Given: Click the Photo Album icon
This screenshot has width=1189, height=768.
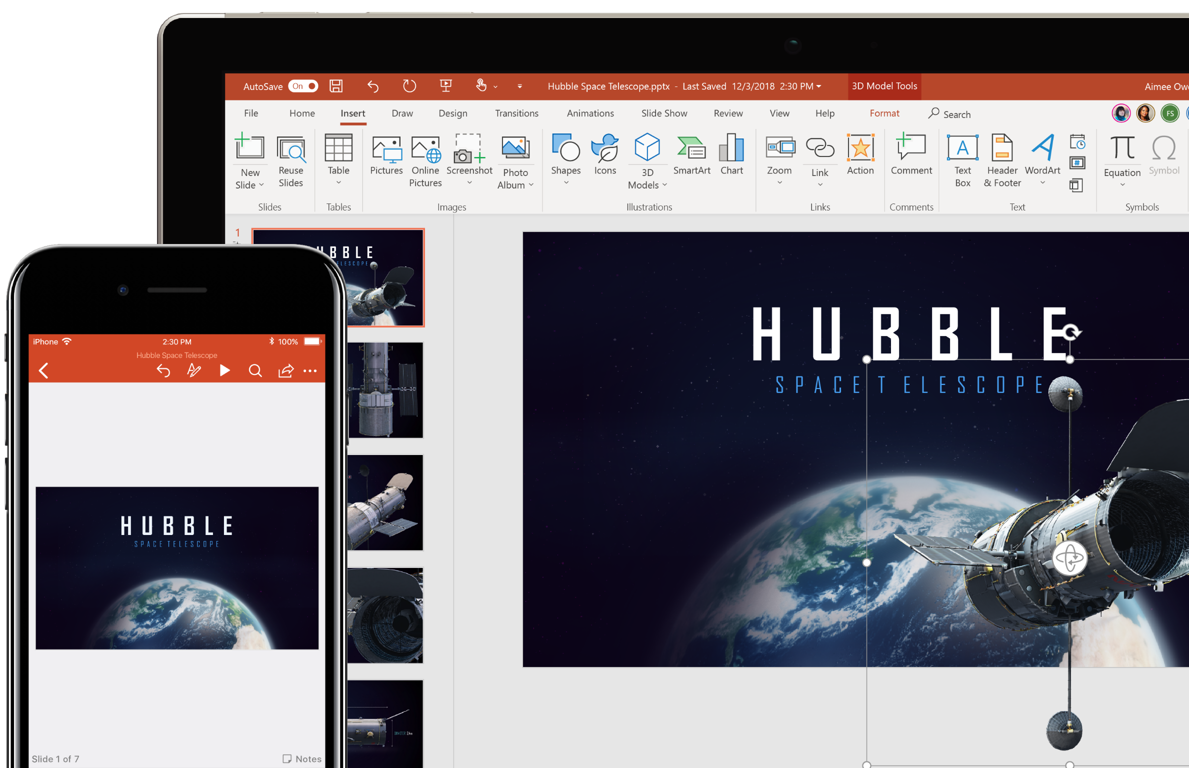Looking at the screenshot, I should [x=515, y=149].
